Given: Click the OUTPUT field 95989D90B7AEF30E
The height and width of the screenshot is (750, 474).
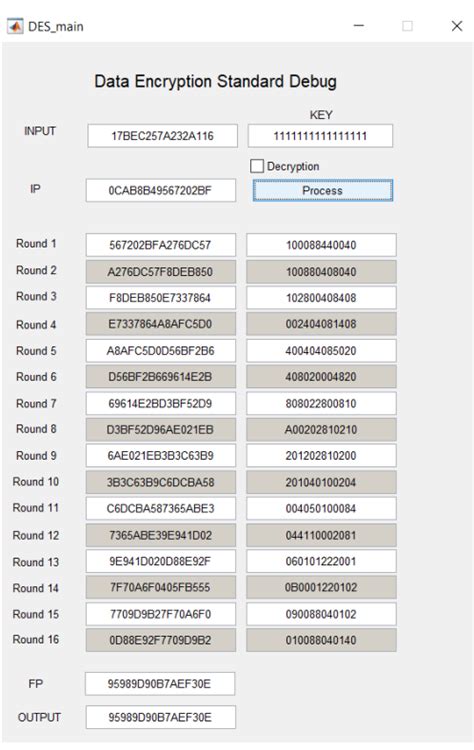Looking at the screenshot, I should [x=161, y=717].
